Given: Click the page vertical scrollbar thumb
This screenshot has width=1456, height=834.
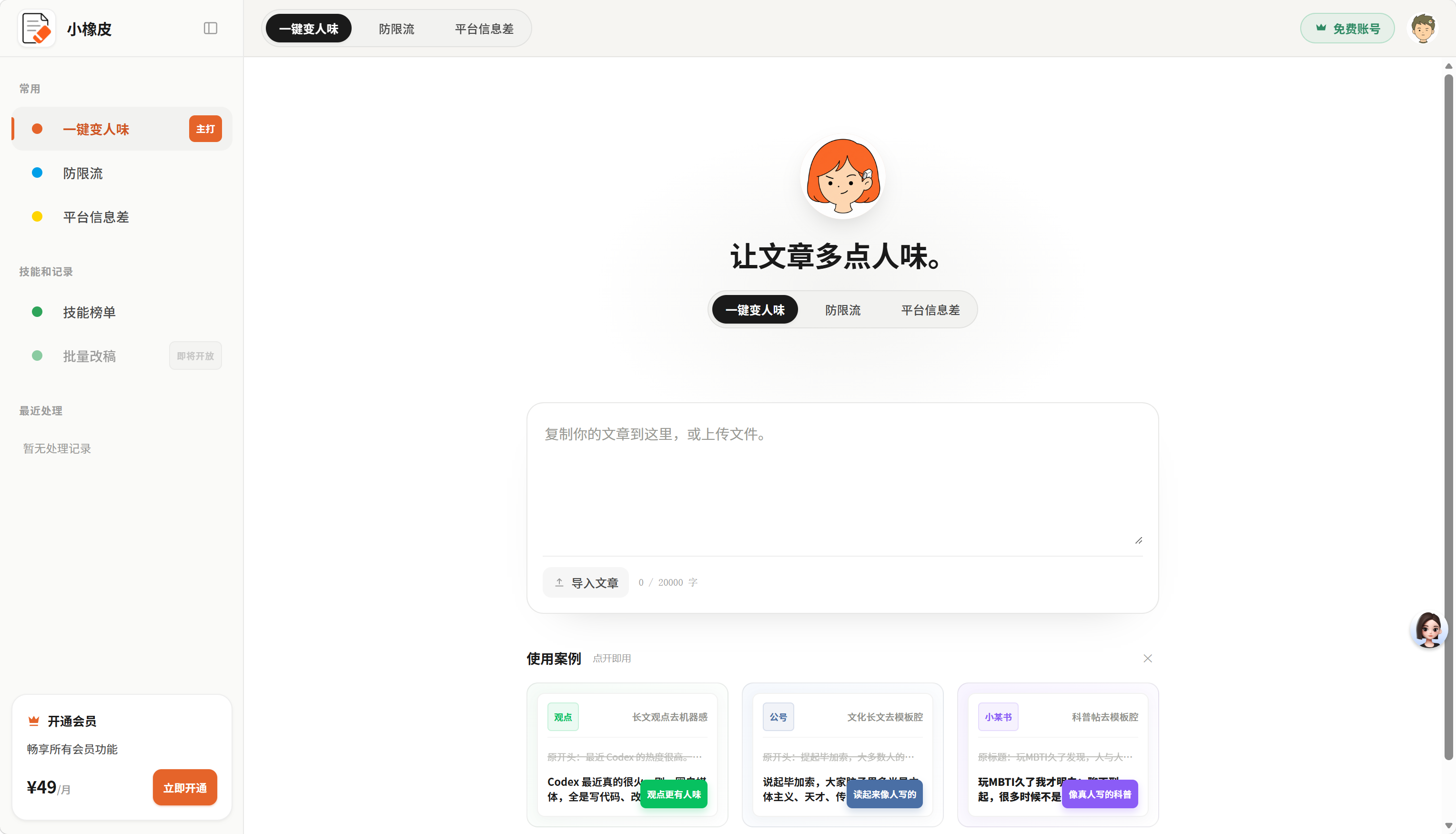Looking at the screenshot, I should 1448,417.
